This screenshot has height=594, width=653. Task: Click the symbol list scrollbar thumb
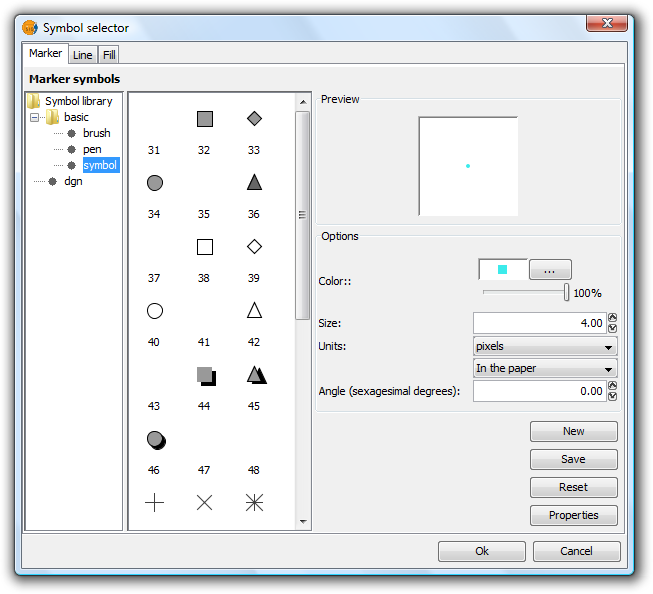(302, 215)
